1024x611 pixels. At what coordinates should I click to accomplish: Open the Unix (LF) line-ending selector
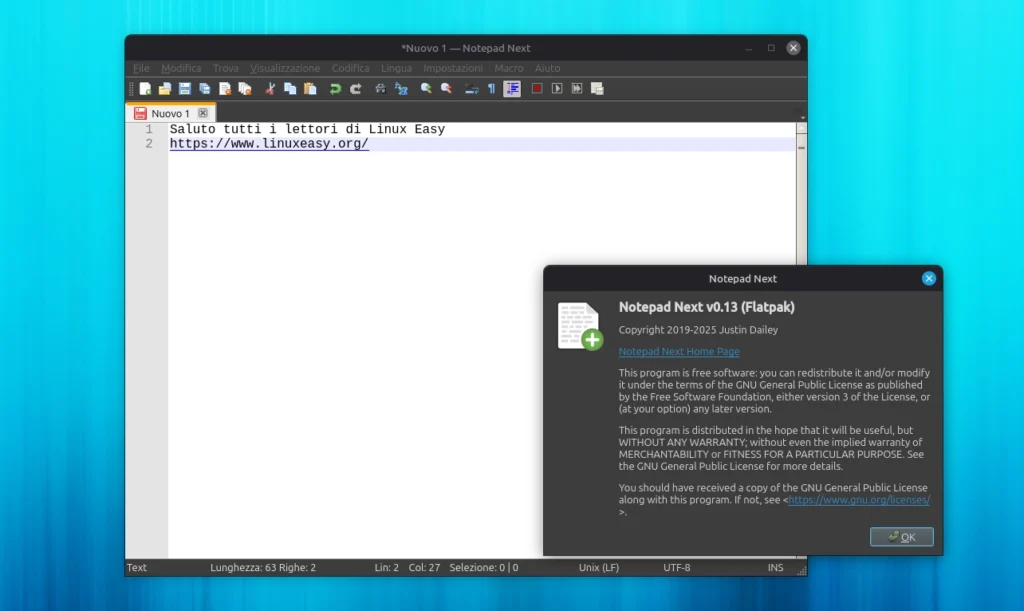point(598,567)
